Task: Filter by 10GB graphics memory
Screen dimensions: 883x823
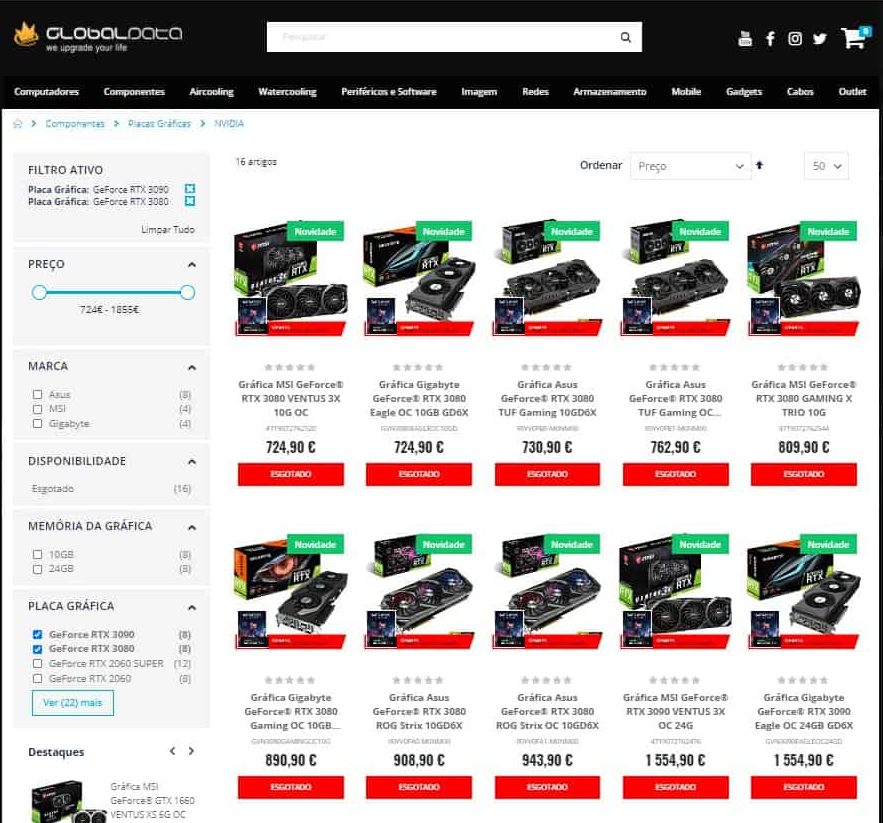Action: click(x=38, y=554)
